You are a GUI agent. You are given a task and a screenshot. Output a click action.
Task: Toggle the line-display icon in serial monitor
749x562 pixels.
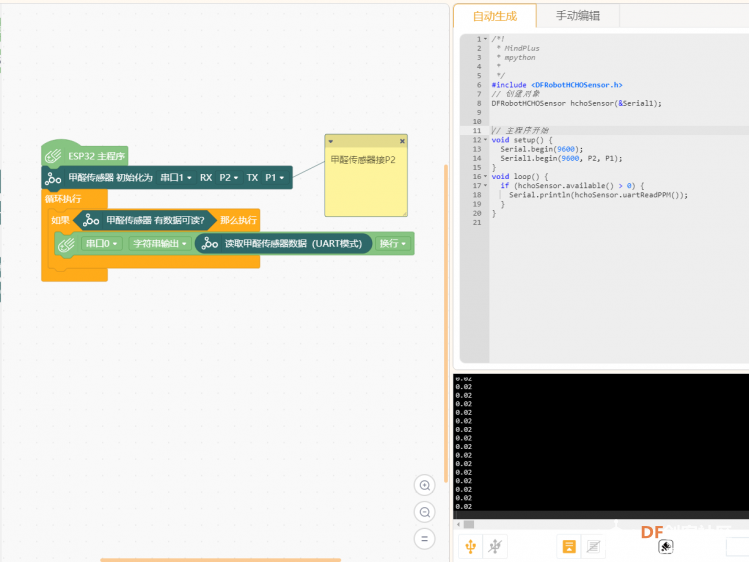593,546
